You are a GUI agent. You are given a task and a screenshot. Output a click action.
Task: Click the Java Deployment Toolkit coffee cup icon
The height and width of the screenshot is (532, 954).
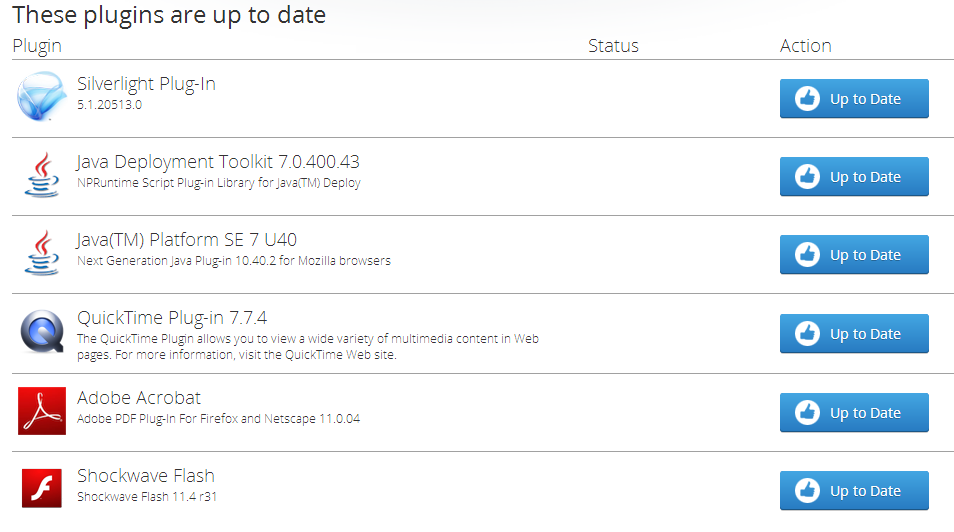[x=41, y=175]
